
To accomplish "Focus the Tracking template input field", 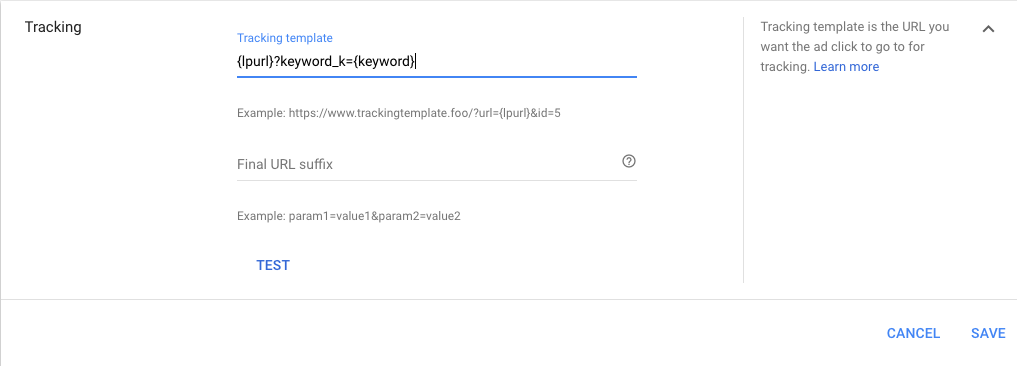I will coord(437,62).
